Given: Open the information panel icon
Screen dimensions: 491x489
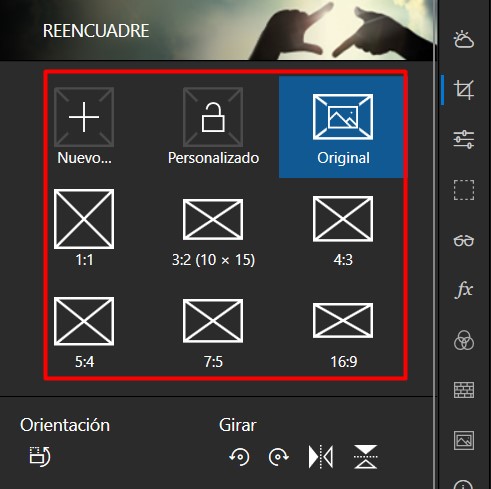Looking at the screenshot, I should pyautogui.click(x=464, y=484).
